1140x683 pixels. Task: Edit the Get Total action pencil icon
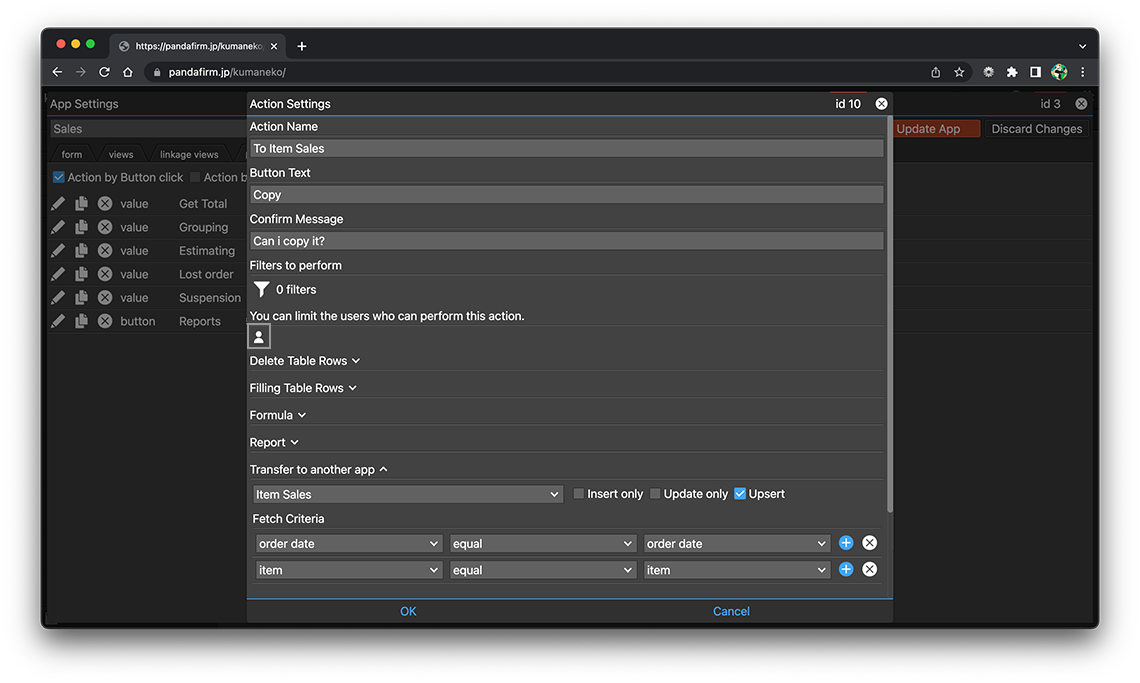coord(58,203)
